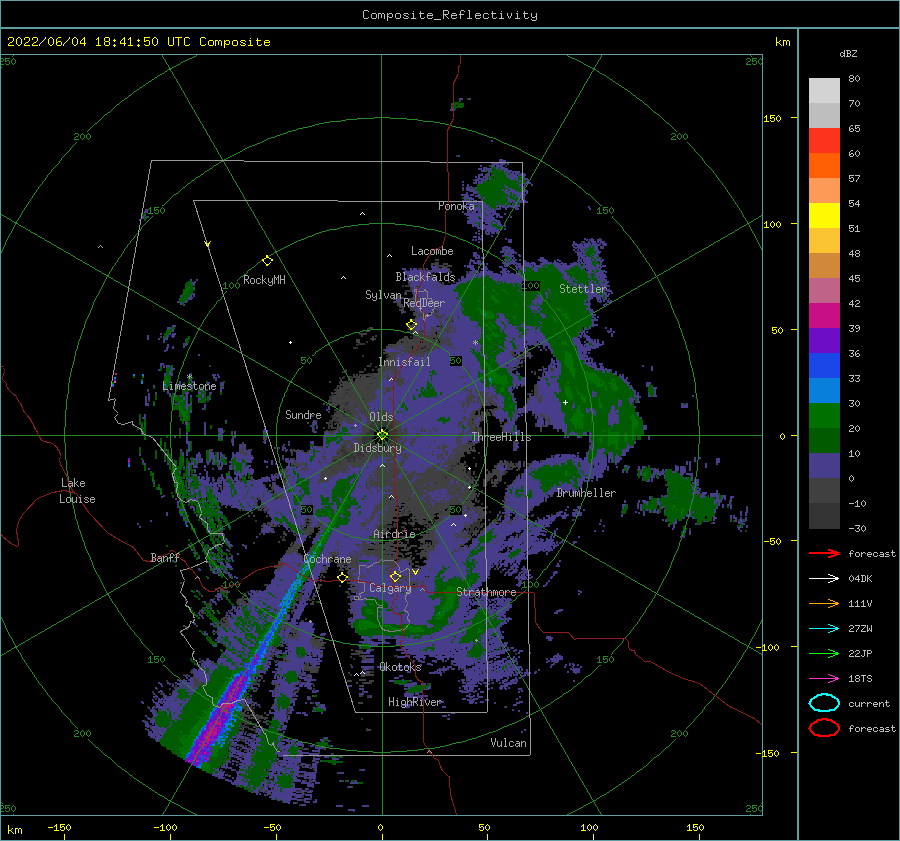Click the Stettler city label

[583, 289]
